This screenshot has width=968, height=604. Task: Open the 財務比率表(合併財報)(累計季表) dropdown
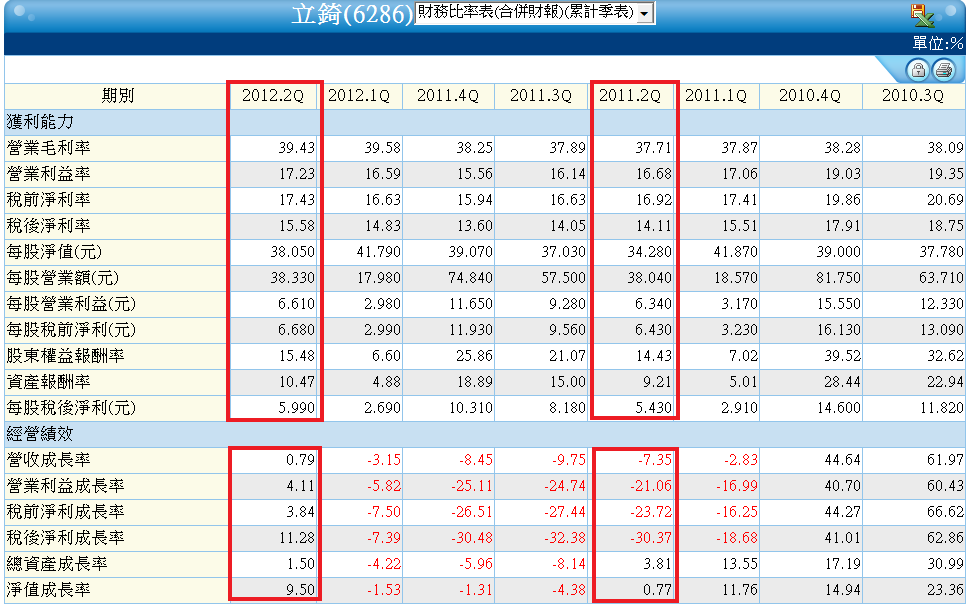(535, 12)
